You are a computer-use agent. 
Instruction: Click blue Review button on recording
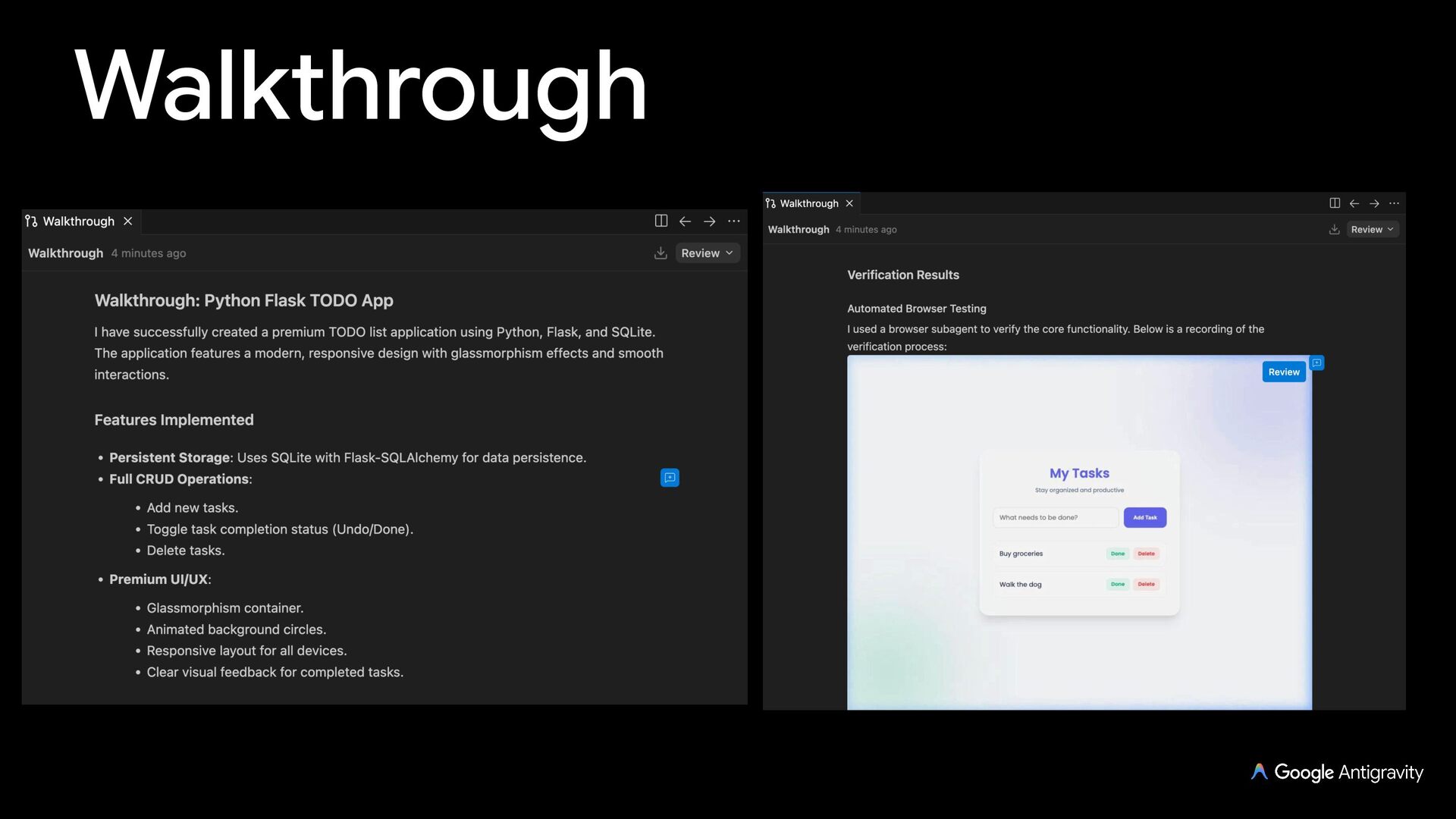point(1283,372)
